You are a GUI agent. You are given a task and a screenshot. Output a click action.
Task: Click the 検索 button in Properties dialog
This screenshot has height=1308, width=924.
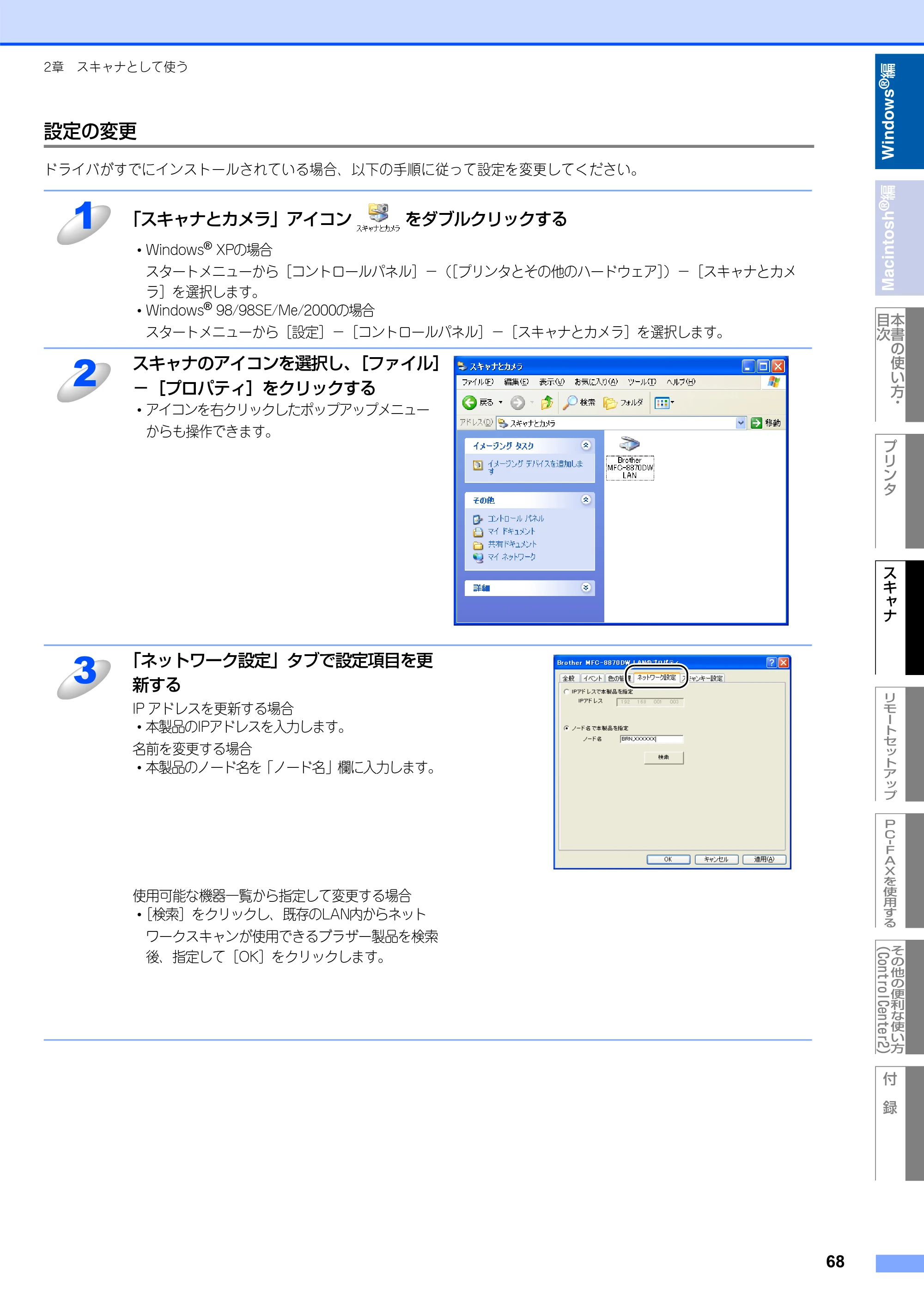click(x=663, y=757)
